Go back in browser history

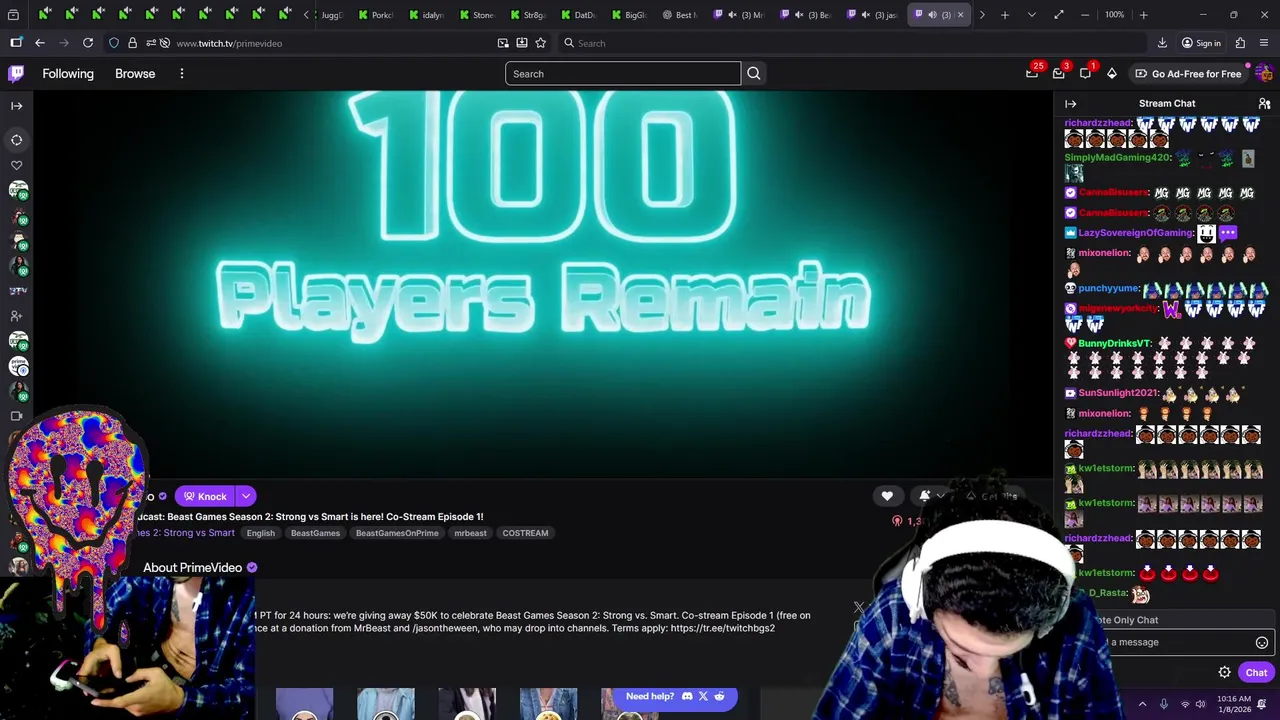click(x=40, y=43)
